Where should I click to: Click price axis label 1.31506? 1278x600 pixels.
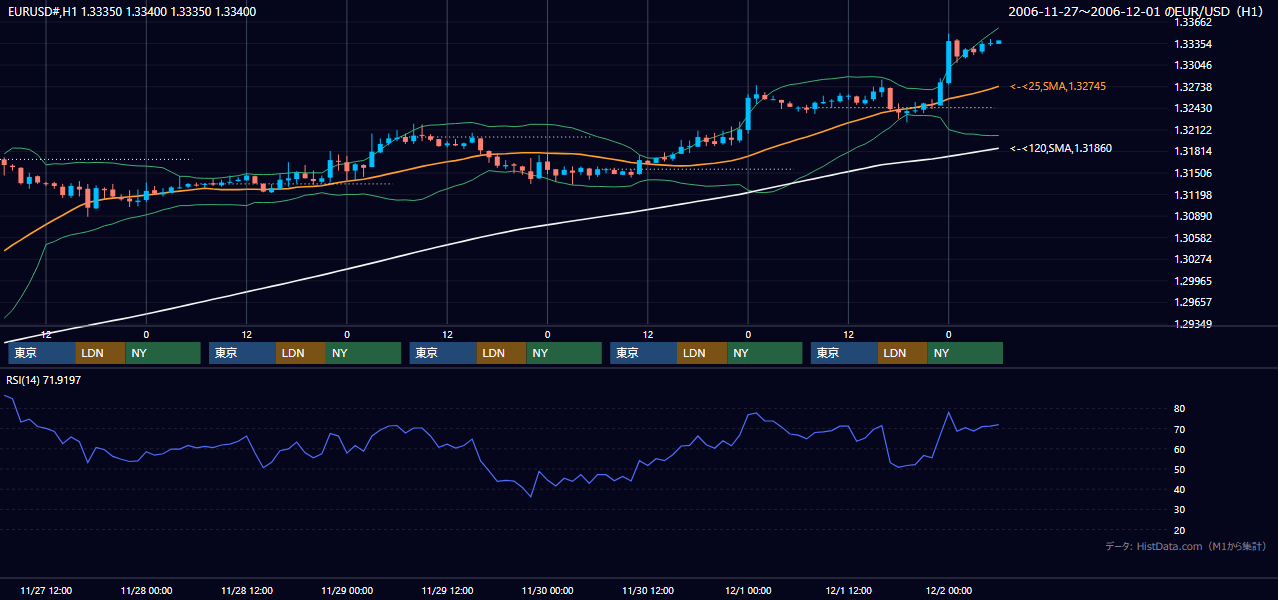(x=1192, y=173)
